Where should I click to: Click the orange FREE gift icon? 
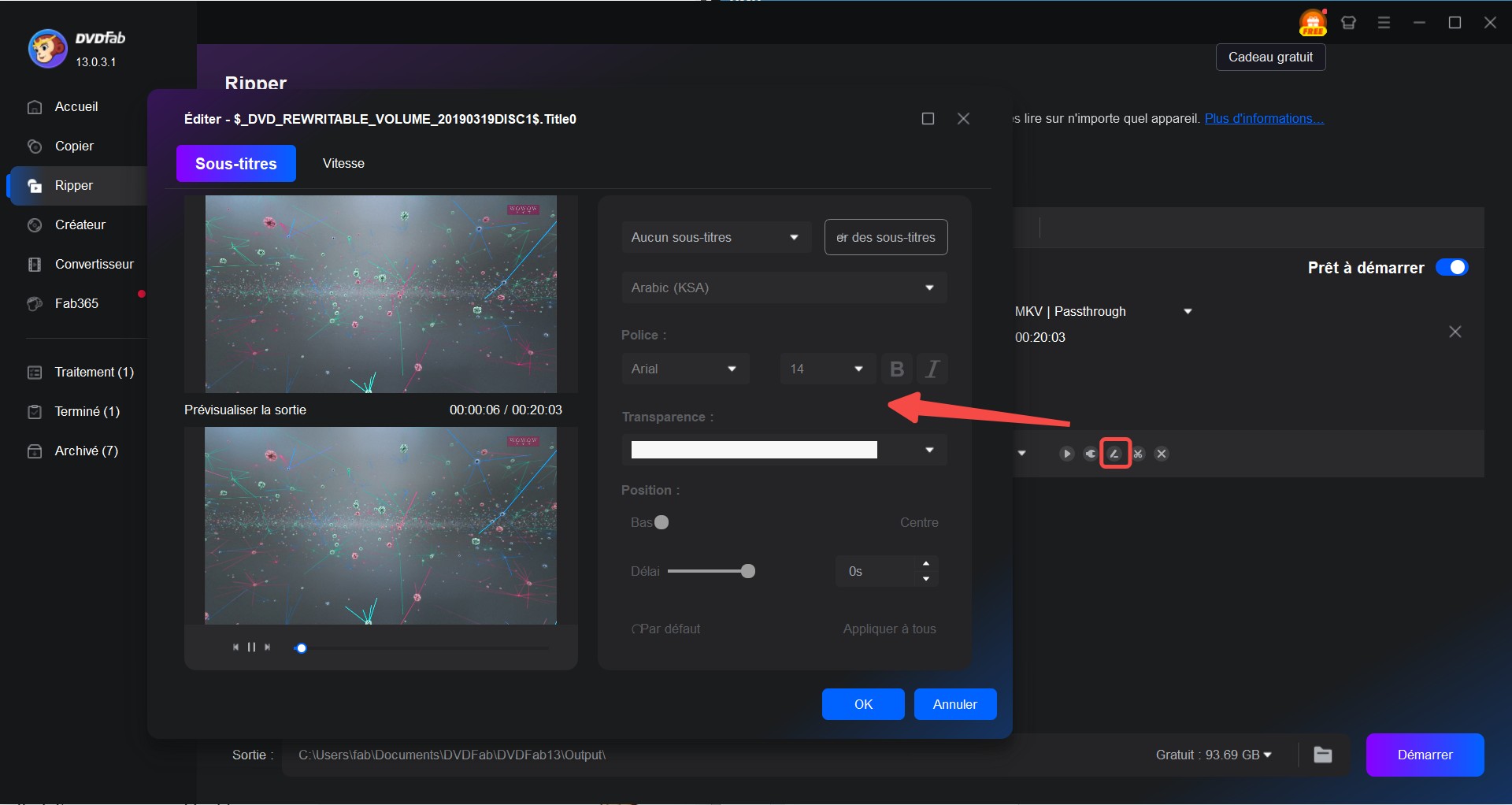(x=1313, y=23)
